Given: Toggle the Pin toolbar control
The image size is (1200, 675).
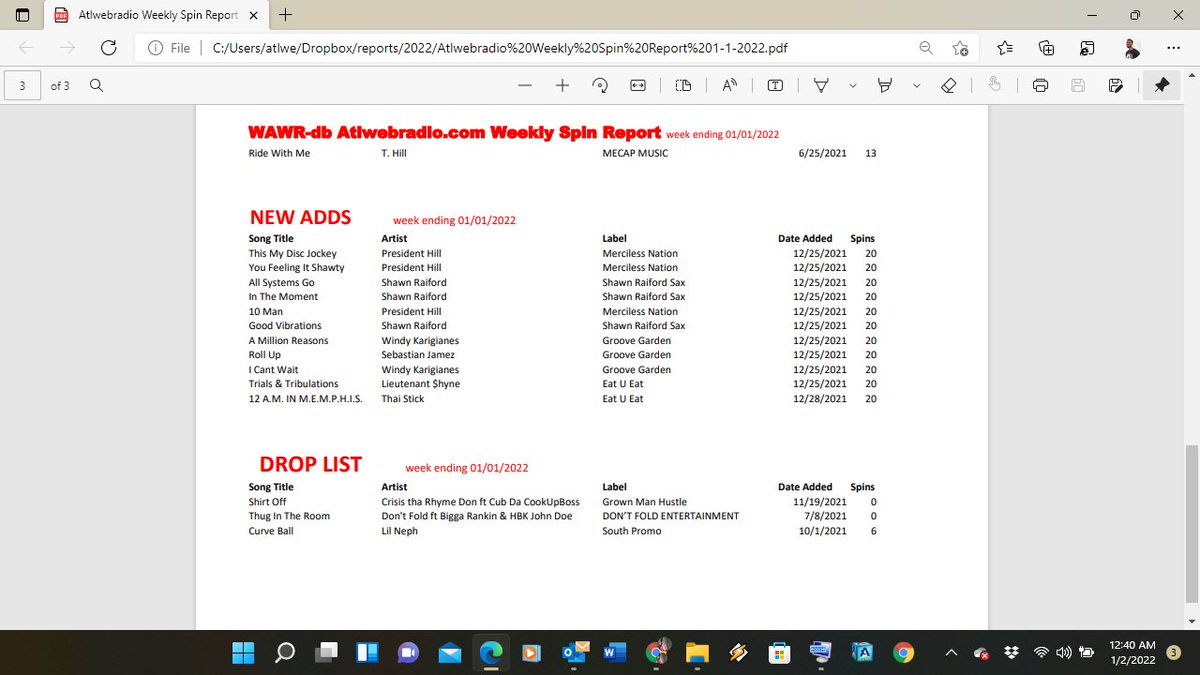Looking at the screenshot, I should point(1160,85).
